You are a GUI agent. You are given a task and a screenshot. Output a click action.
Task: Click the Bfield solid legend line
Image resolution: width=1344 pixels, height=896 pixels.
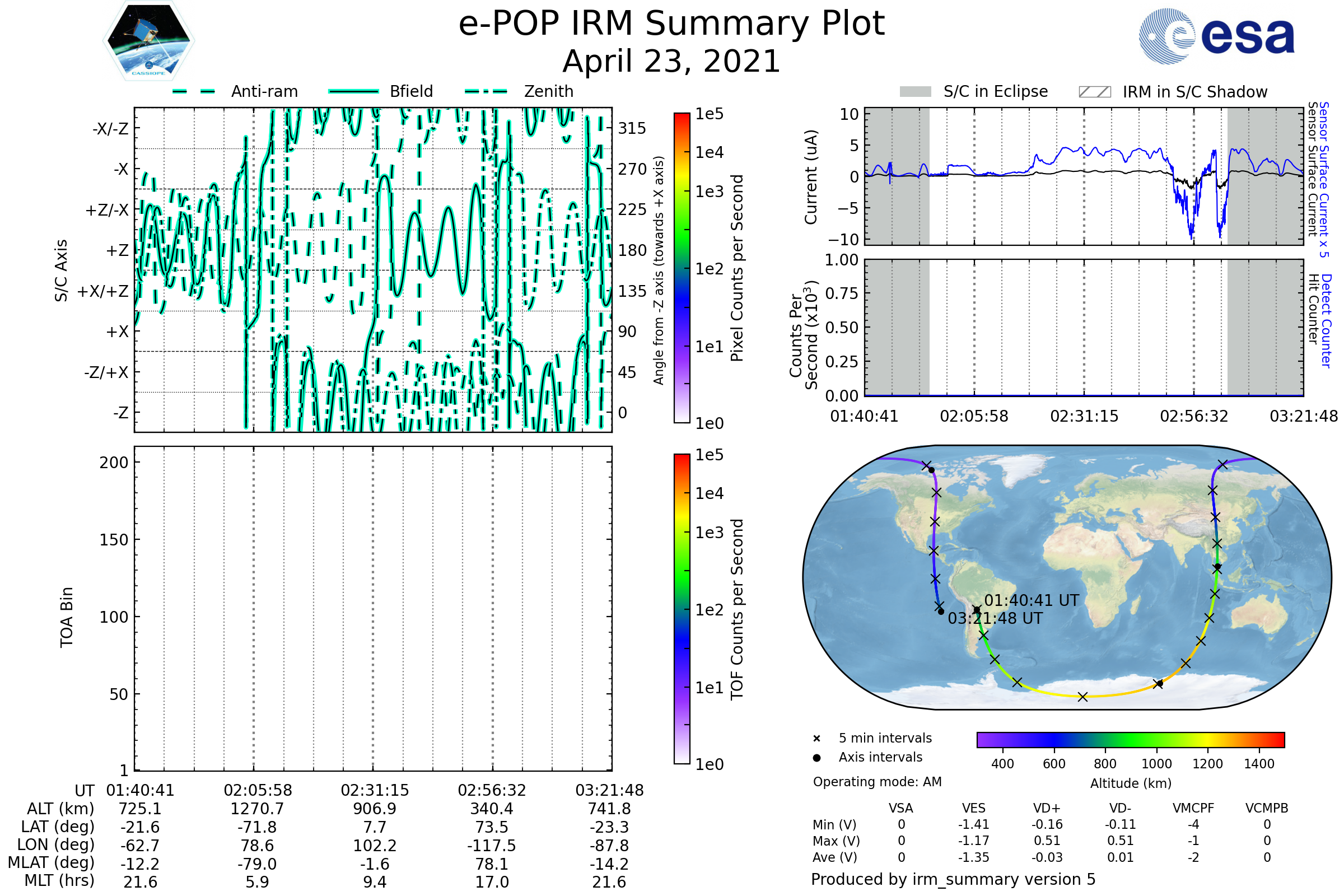(x=353, y=91)
